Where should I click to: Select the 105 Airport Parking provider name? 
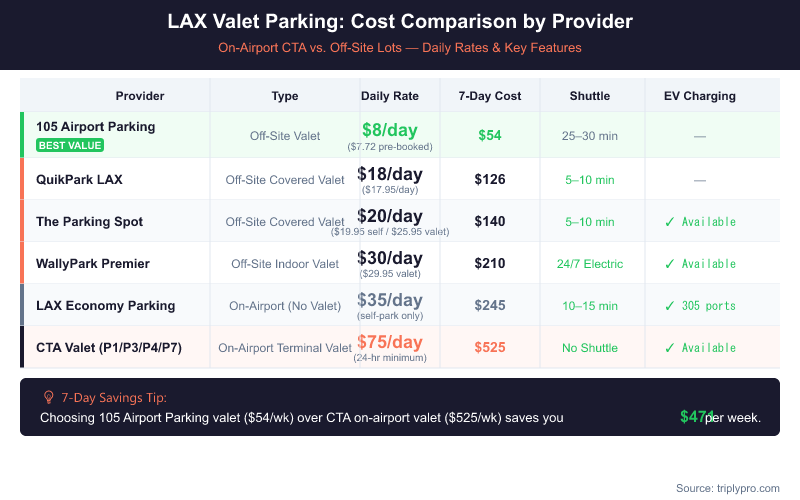95,127
